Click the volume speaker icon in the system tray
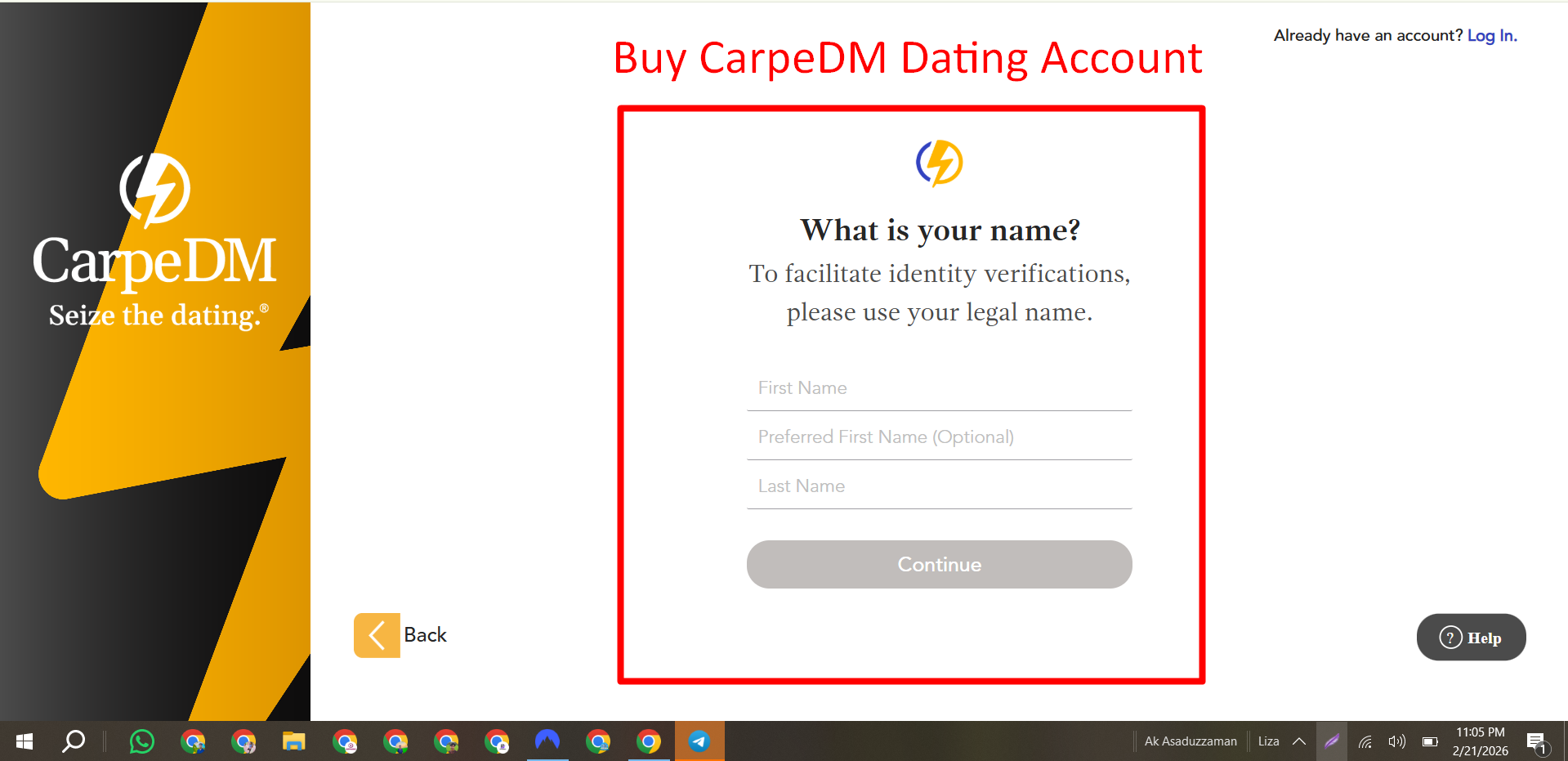 (x=1396, y=741)
